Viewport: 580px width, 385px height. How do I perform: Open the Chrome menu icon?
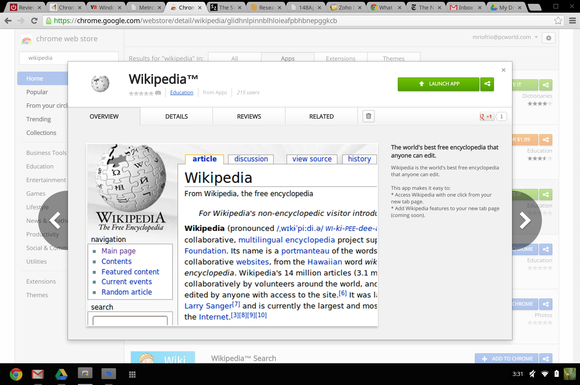pyautogui.click(x=572, y=21)
